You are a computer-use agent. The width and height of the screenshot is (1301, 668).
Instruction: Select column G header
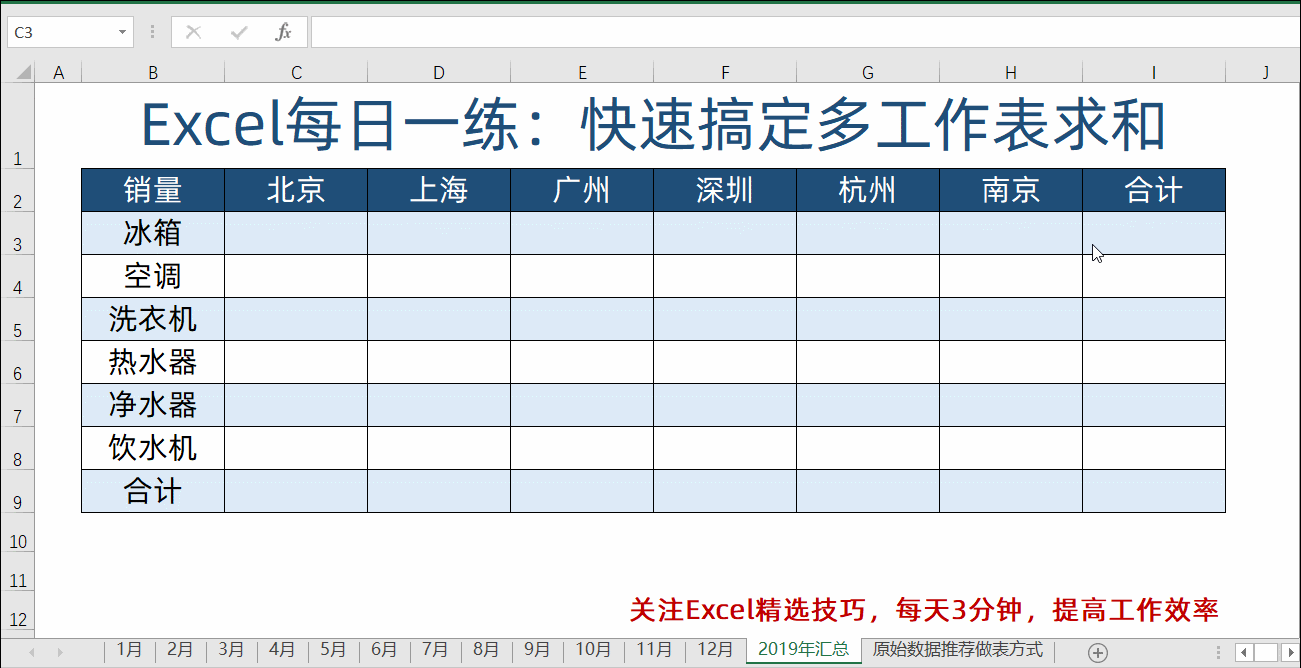pyautogui.click(x=868, y=72)
